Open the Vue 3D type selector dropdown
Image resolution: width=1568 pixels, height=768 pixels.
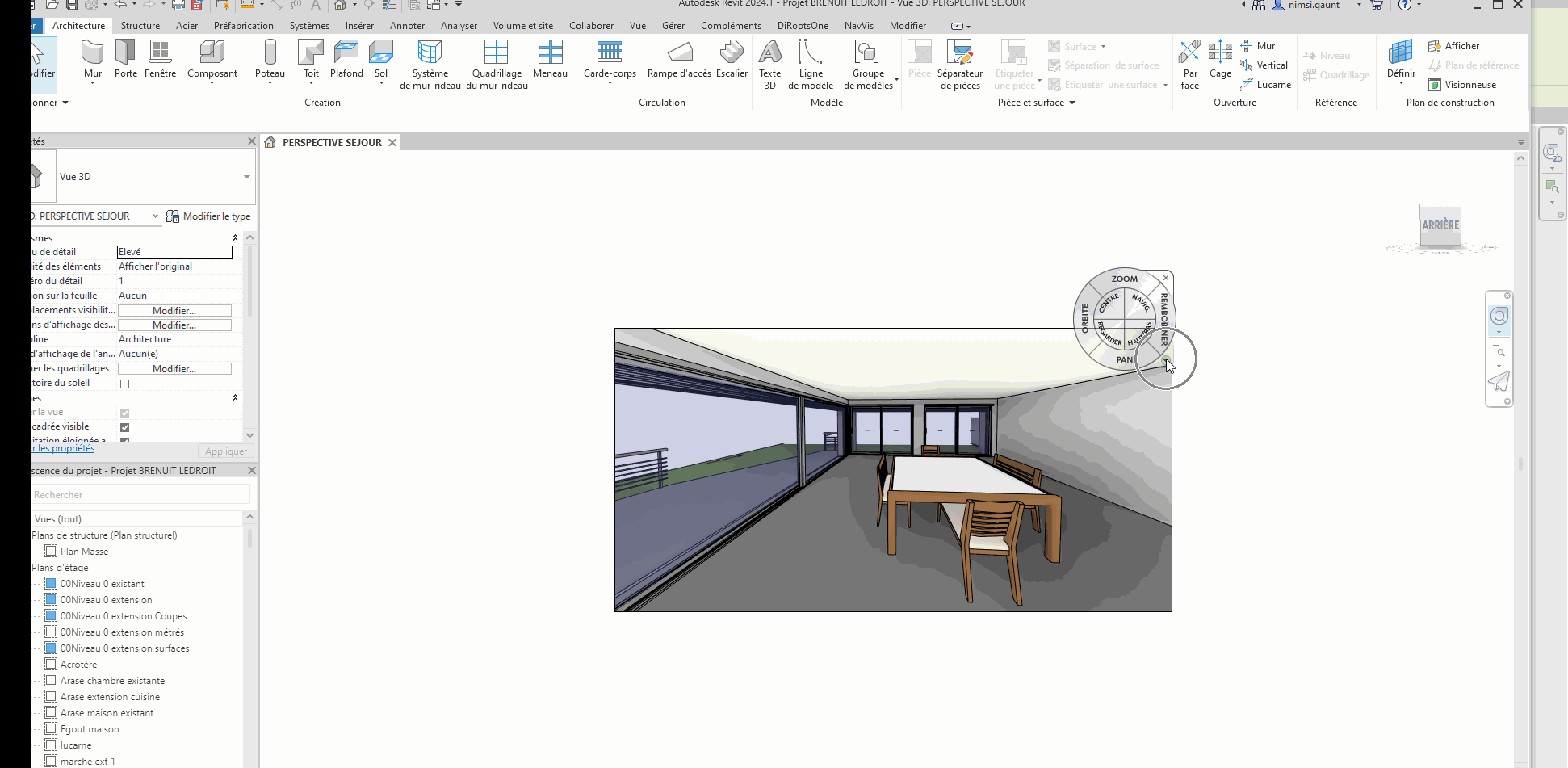coord(246,177)
